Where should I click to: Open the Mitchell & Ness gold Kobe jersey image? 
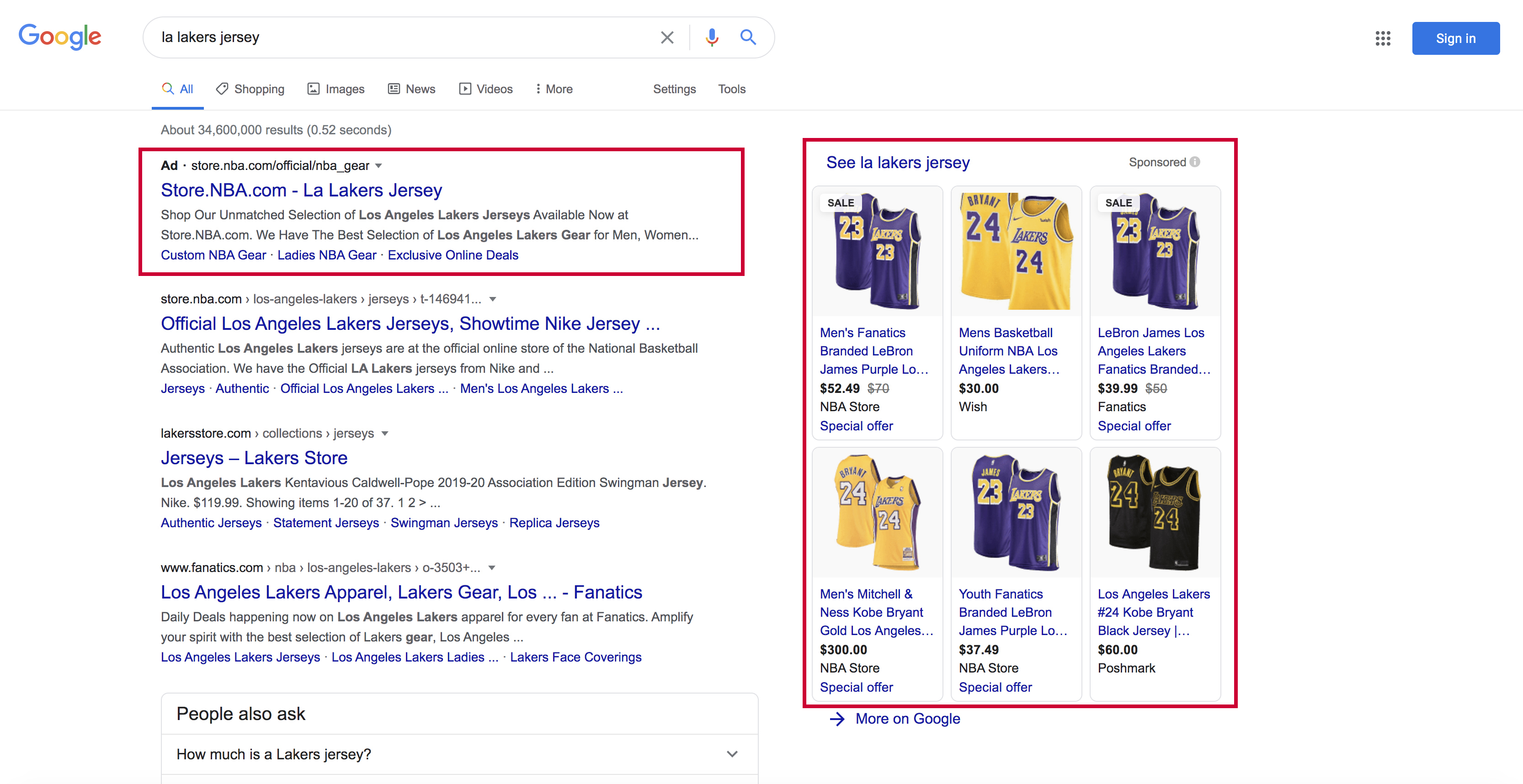[878, 512]
